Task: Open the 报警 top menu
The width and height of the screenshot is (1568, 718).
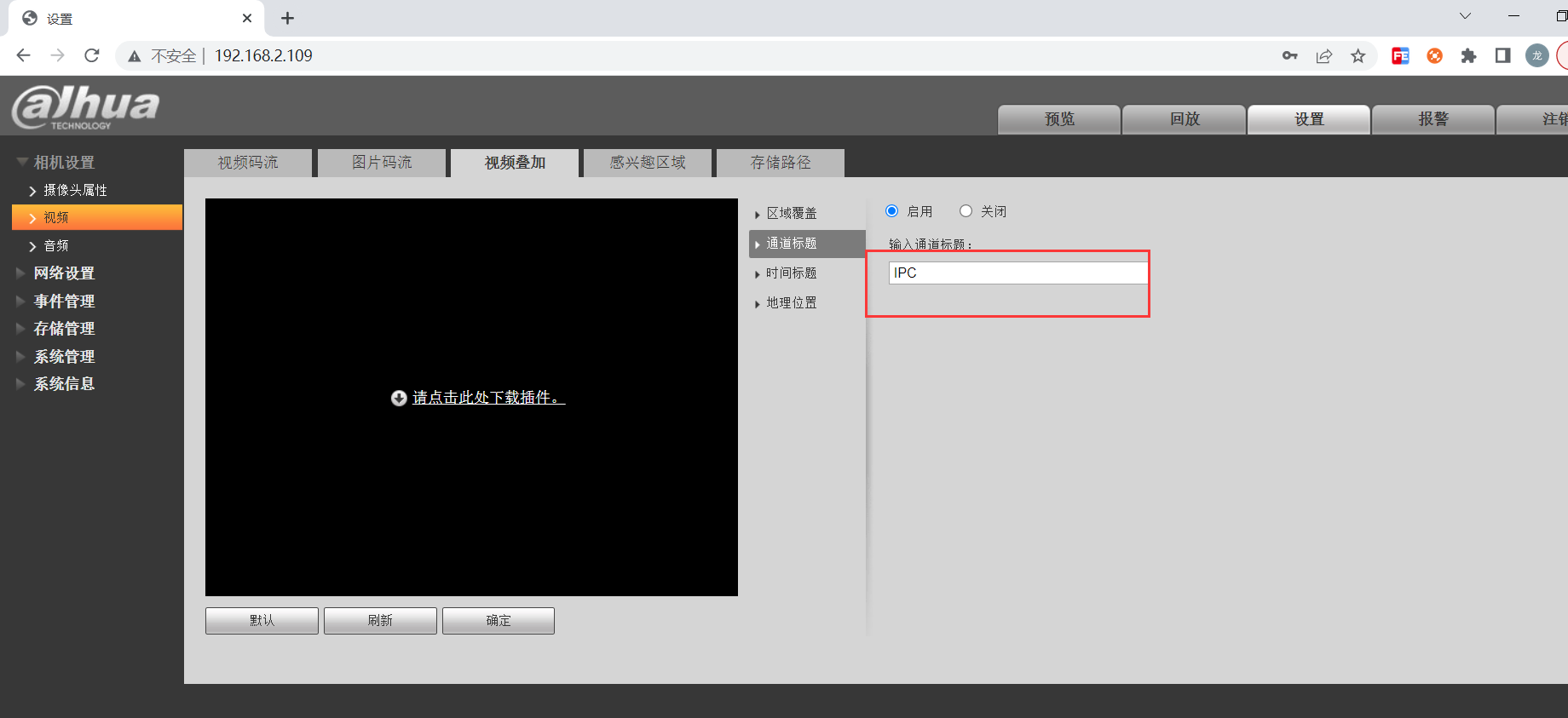Action: click(1433, 119)
